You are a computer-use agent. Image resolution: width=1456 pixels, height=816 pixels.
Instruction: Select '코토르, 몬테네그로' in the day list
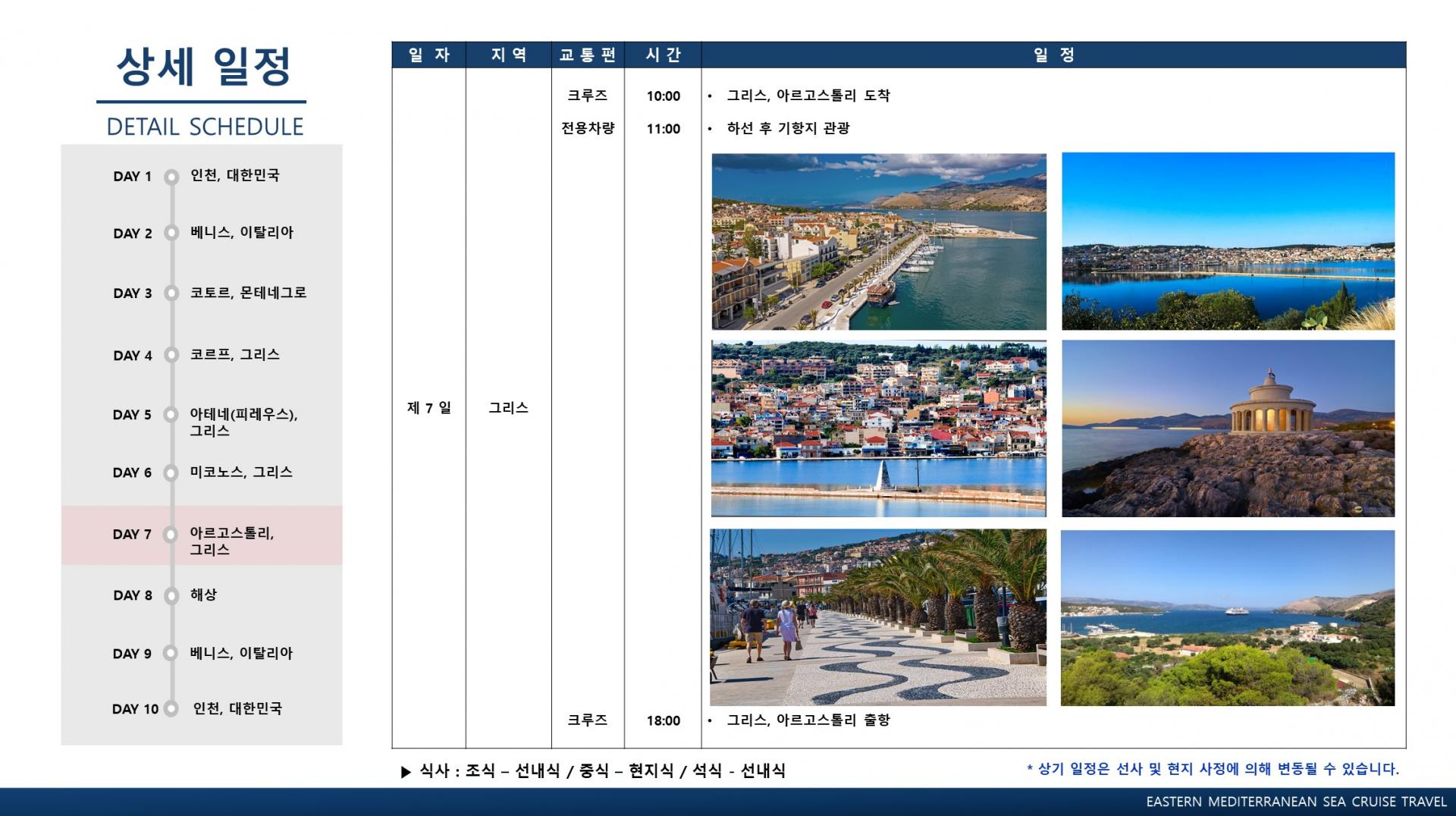coord(249,293)
